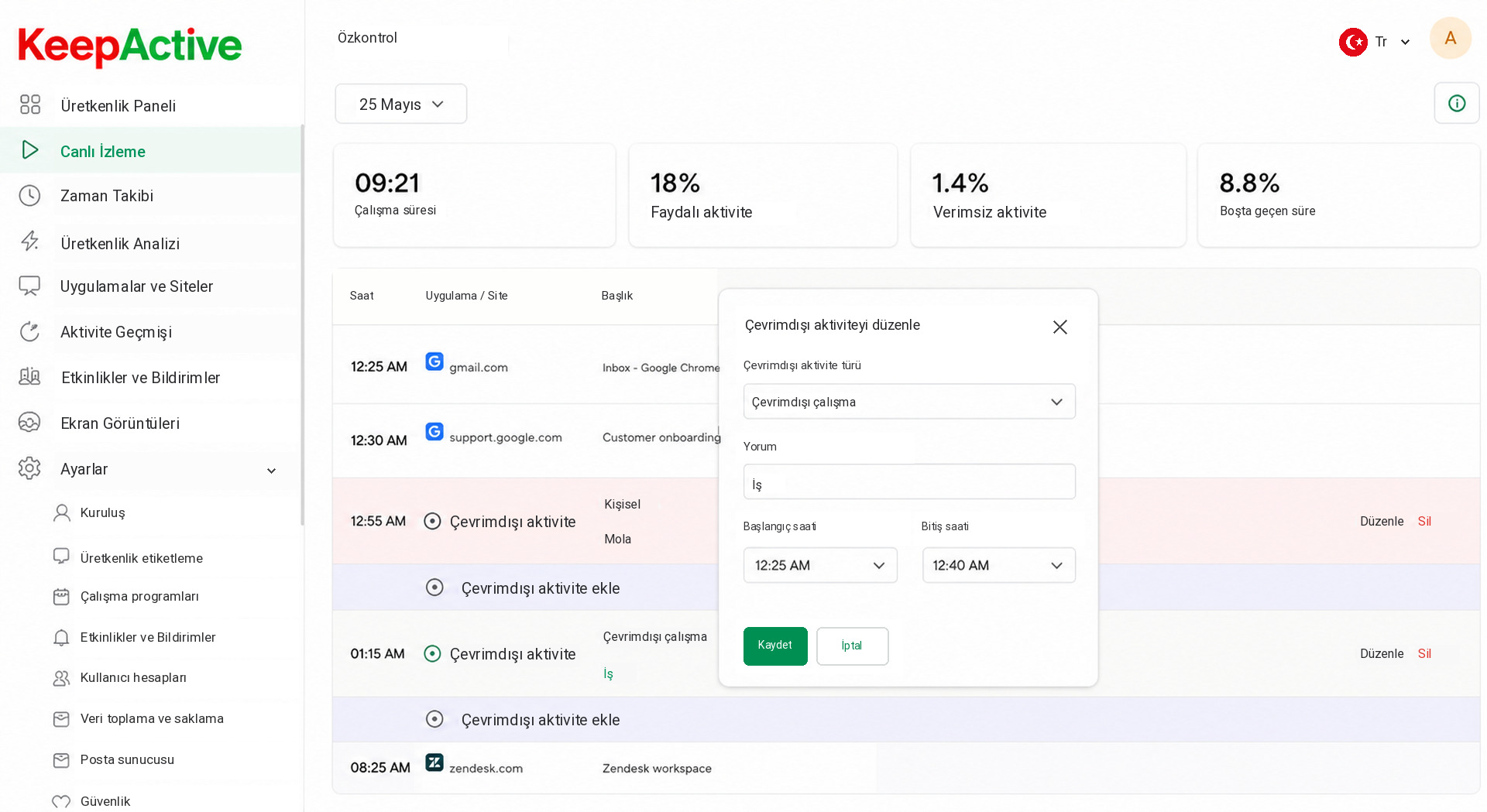Image resolution: width=1487 pixels, height=812 pixels.
Task: Click the İptal button
Action: click(x=852, y=646)
